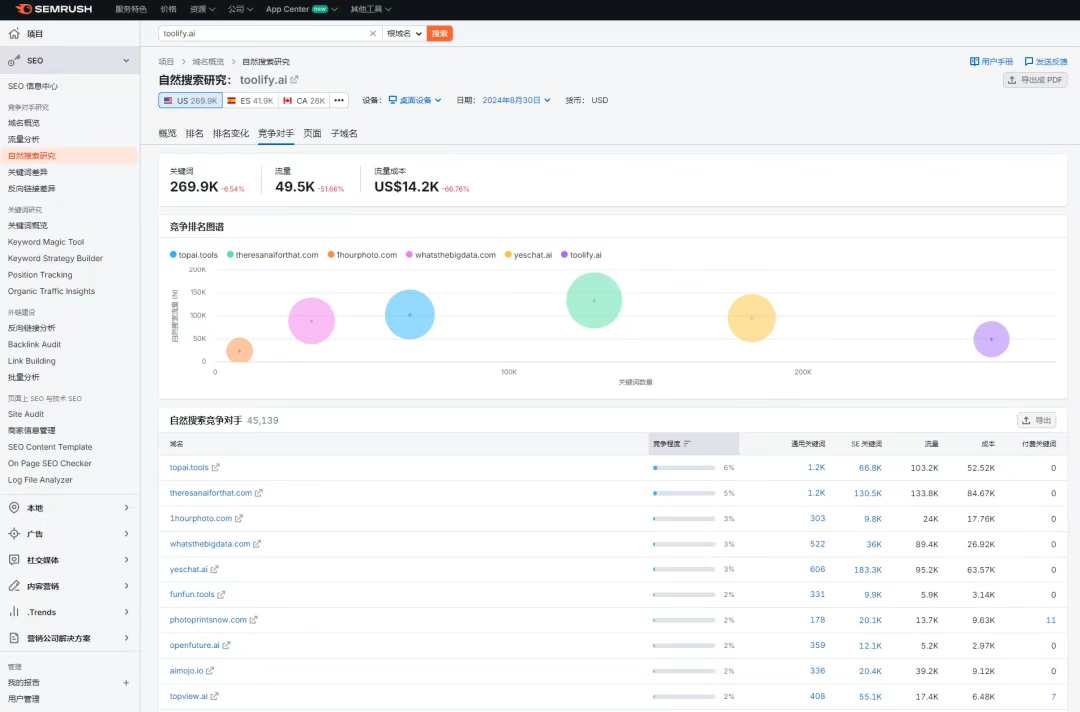
Task: Open Keyword Magic Tool in sidebar
Action: [46, 242]
